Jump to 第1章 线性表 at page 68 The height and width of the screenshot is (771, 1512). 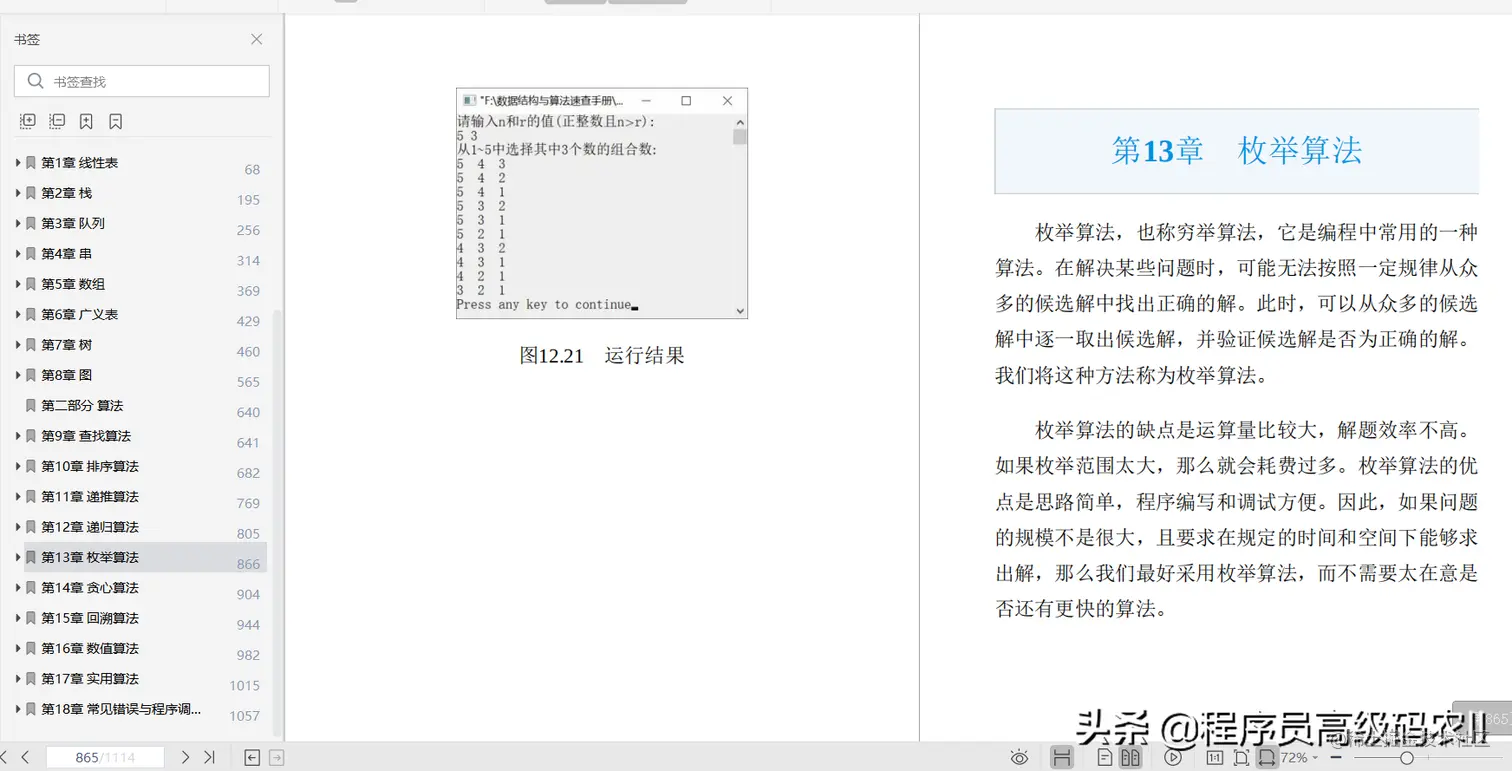(x=92, y=162)
